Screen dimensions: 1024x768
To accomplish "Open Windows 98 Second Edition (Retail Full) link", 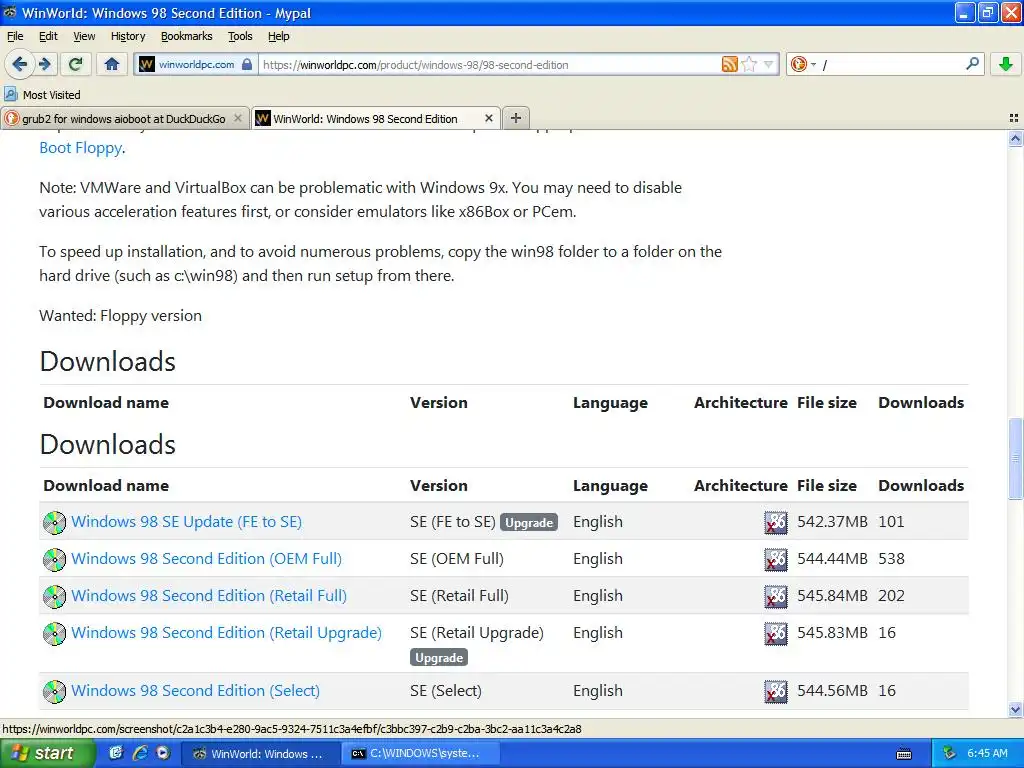I will click(209, 596).
